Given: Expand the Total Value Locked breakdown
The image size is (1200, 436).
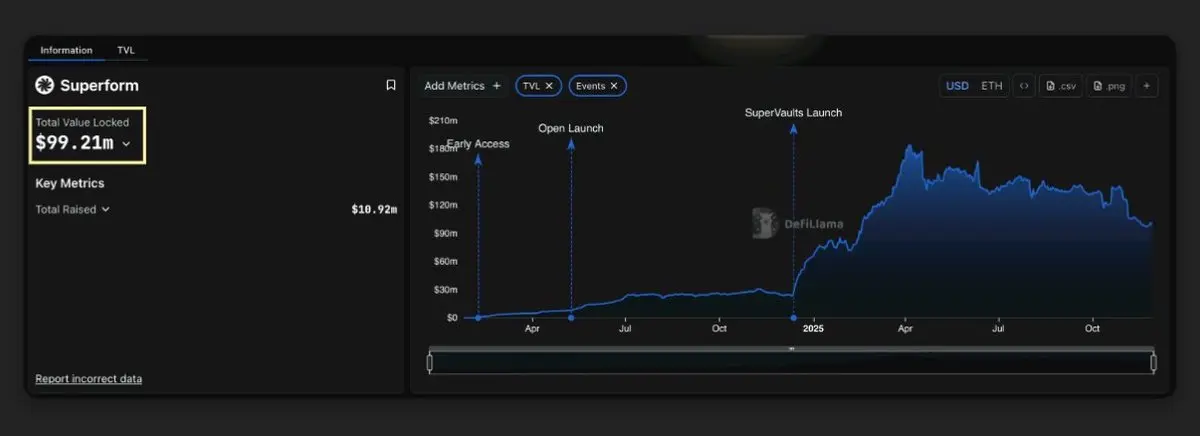Looking at the screenshot, I should pos(126,144).
